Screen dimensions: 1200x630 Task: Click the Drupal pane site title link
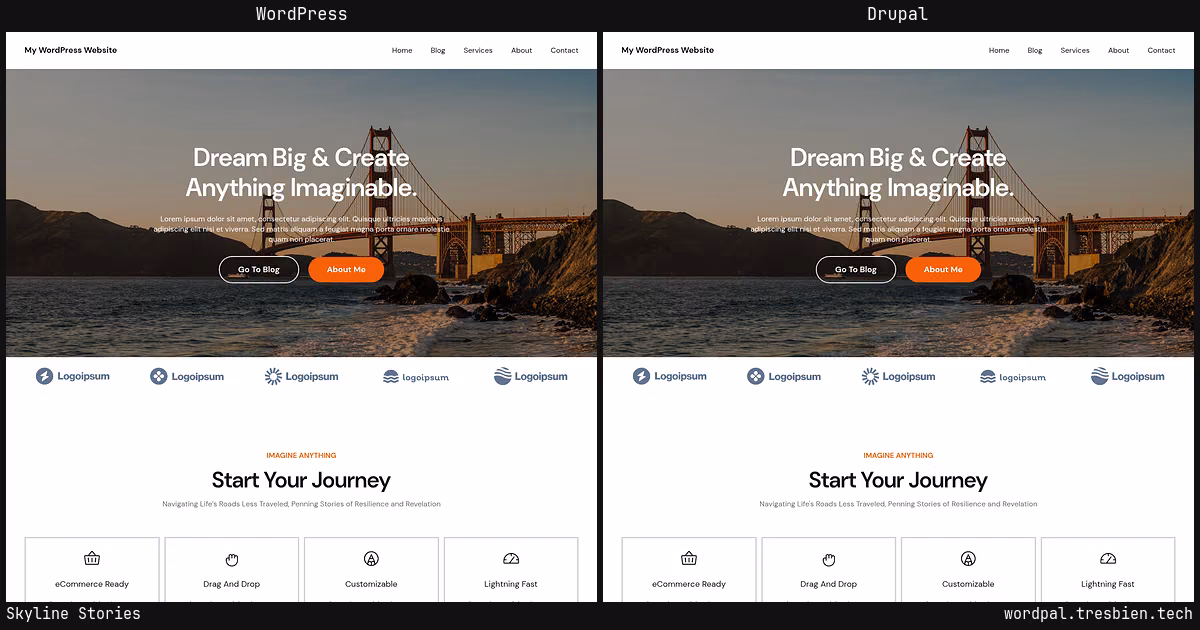[668, 50]
